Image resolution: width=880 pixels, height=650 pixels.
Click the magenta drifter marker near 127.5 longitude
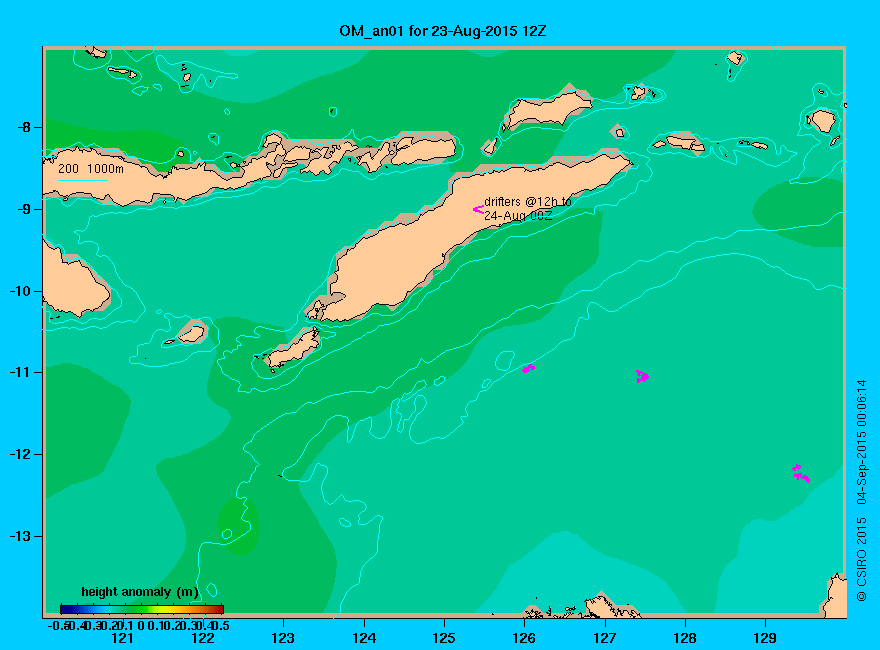[643, 376]
